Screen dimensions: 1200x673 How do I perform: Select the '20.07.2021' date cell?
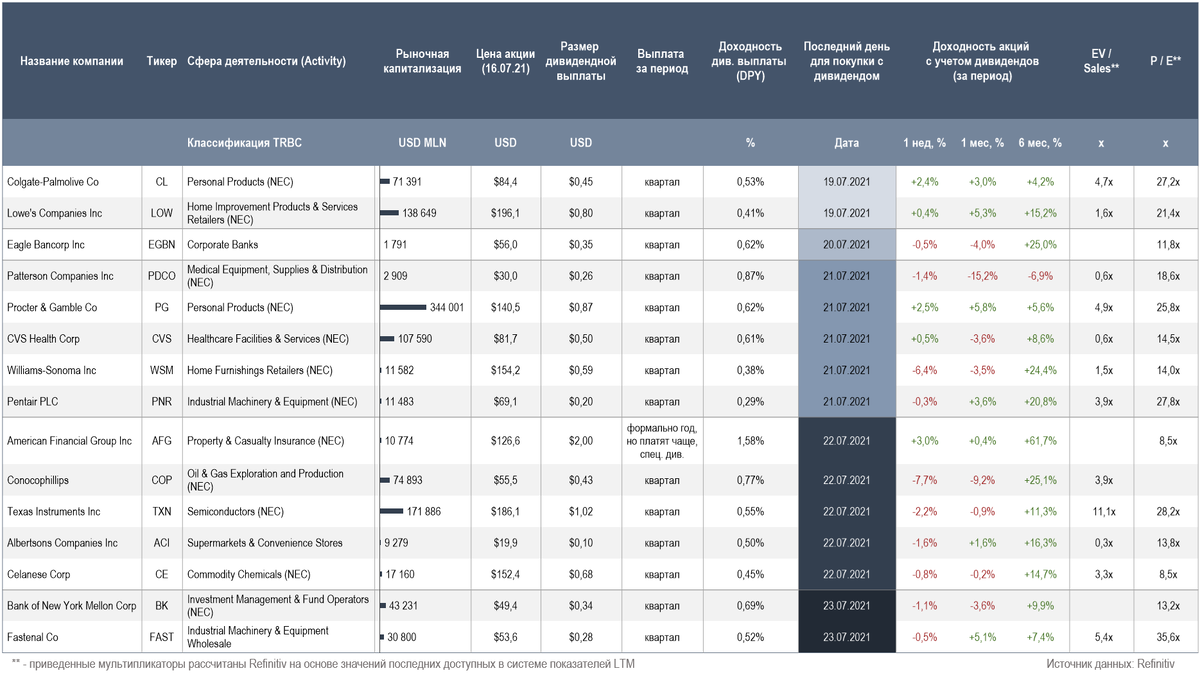(x=846, y=244)
